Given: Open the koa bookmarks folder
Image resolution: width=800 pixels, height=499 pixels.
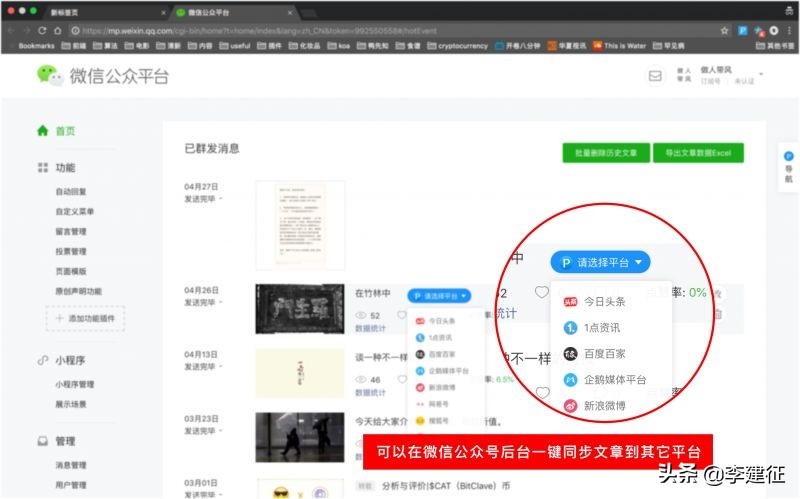Looking at the screenshot, I should click(x=339, y=46).
